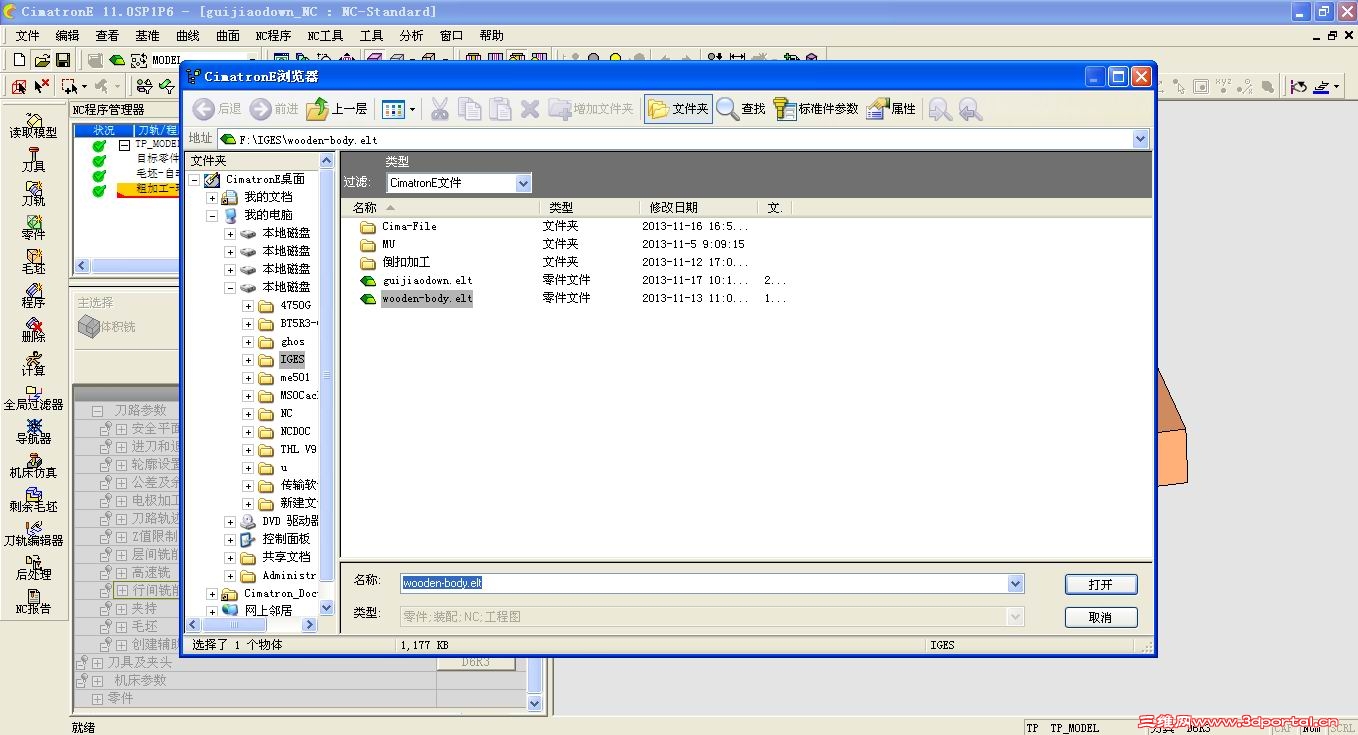The image size is (1358, 735).
Task: Sort the file list by 修改日期 column
Action: point(700,208)
